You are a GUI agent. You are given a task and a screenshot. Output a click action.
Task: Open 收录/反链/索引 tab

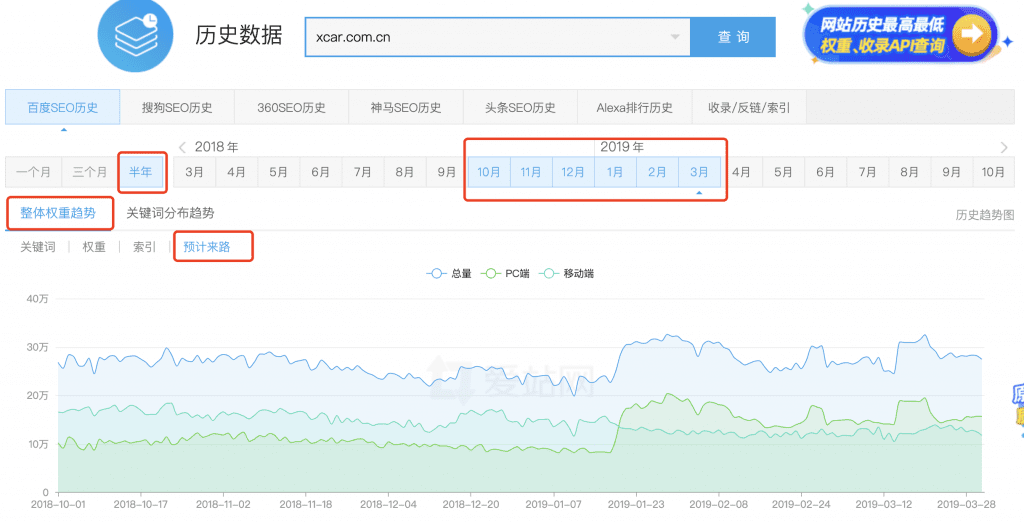point(748,107)
